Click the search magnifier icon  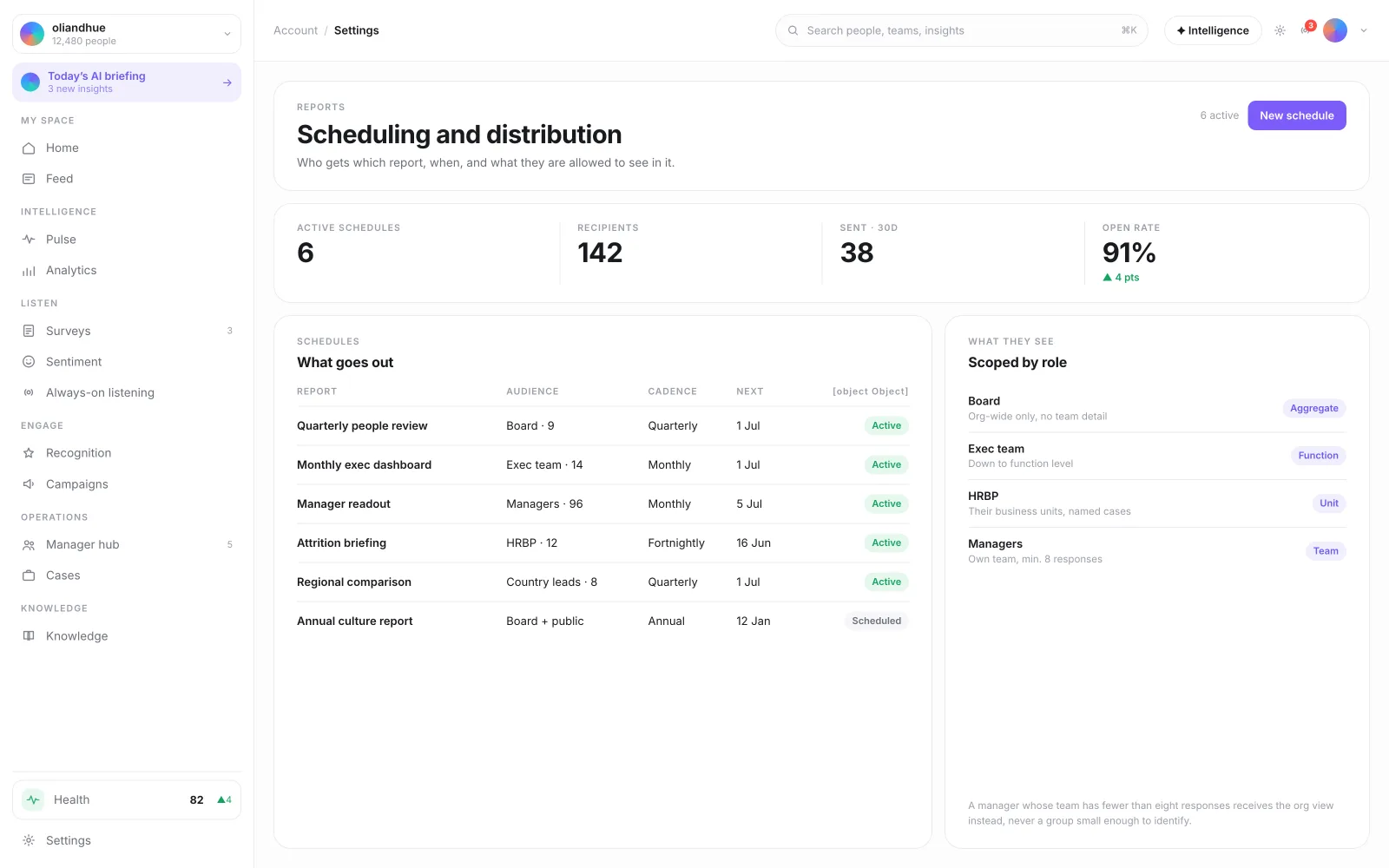point(793,30)
